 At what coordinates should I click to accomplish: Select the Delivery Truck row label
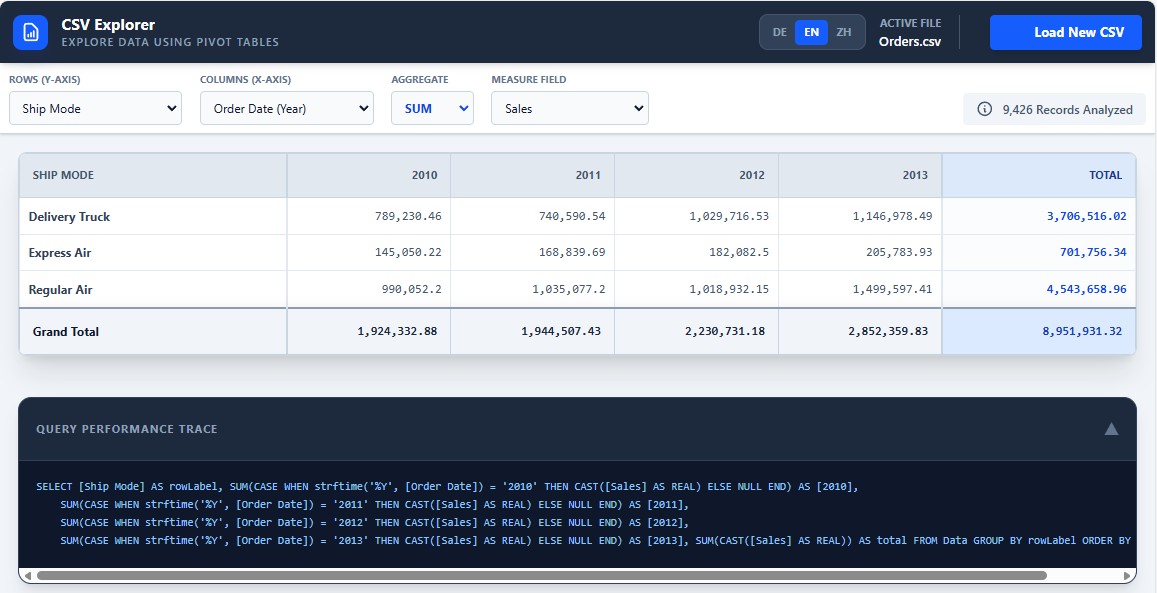[70, 217]
